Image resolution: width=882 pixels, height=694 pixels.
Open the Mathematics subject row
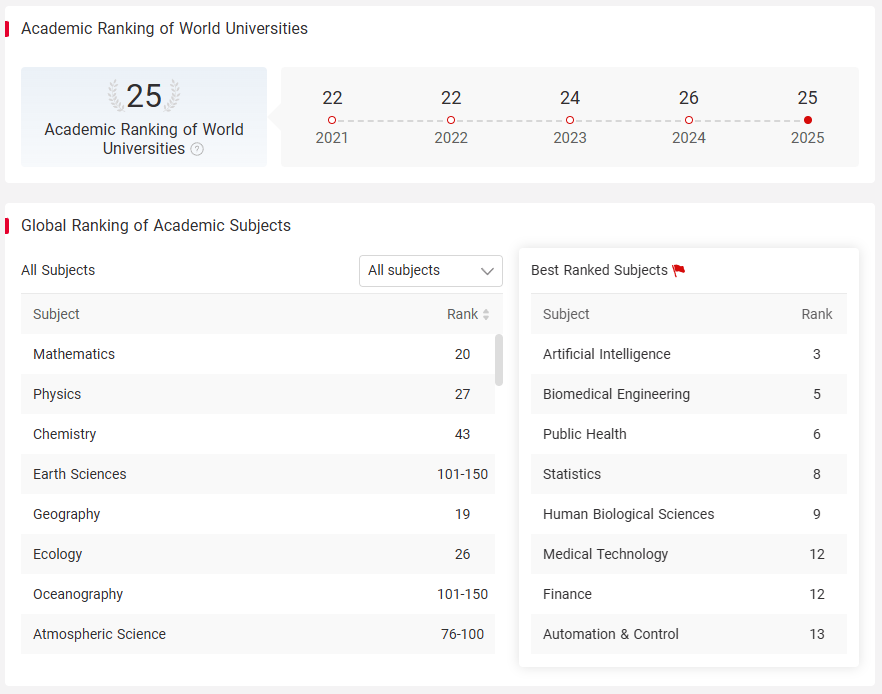coord(258,354)
